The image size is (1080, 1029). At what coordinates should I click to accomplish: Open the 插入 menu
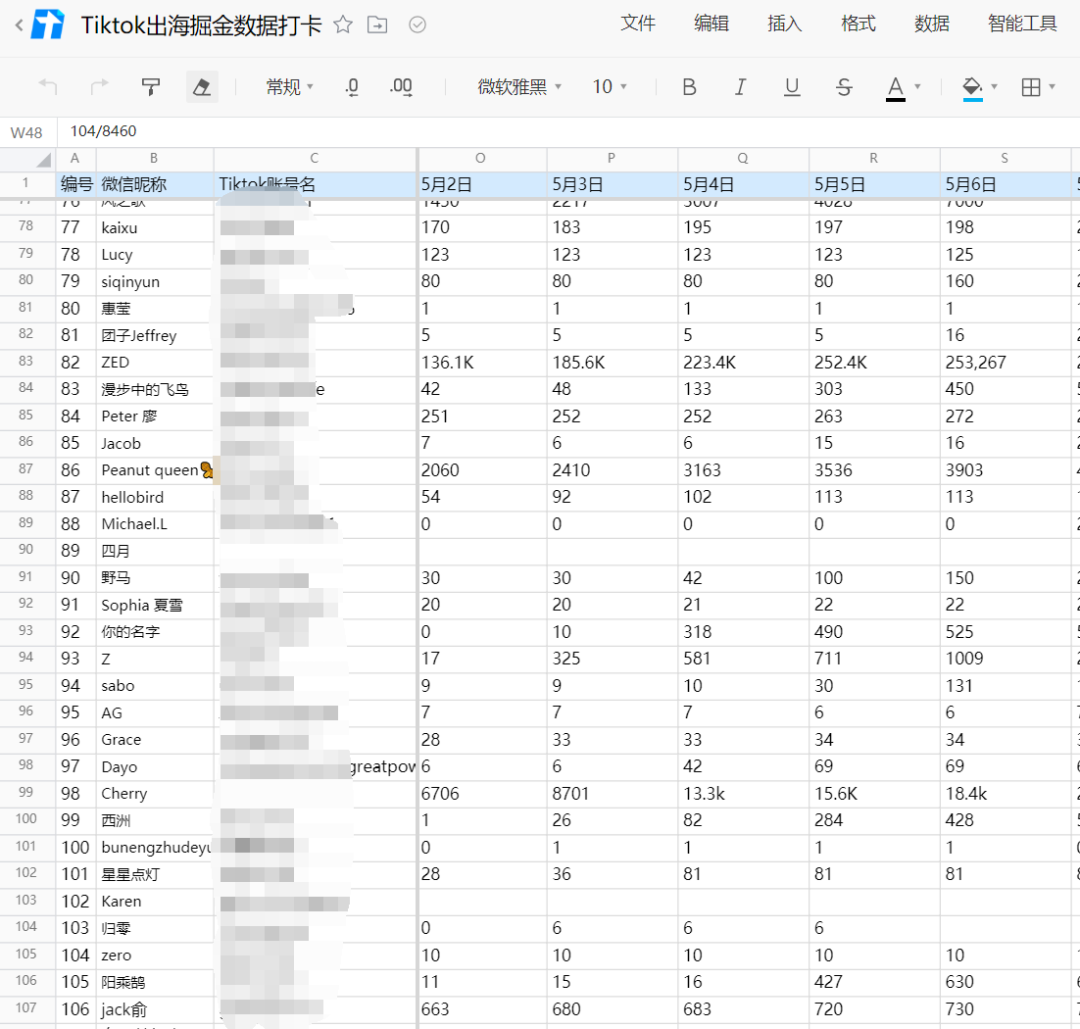[x=785, y=24]
